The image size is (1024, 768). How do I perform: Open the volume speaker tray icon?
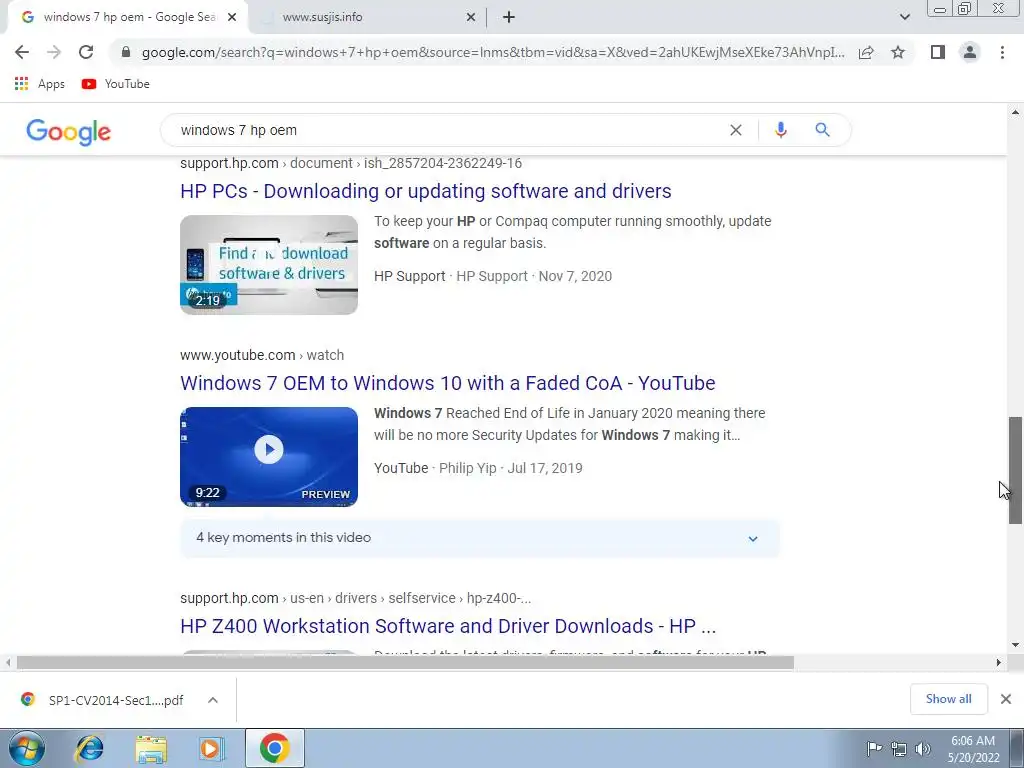[923, 748]
